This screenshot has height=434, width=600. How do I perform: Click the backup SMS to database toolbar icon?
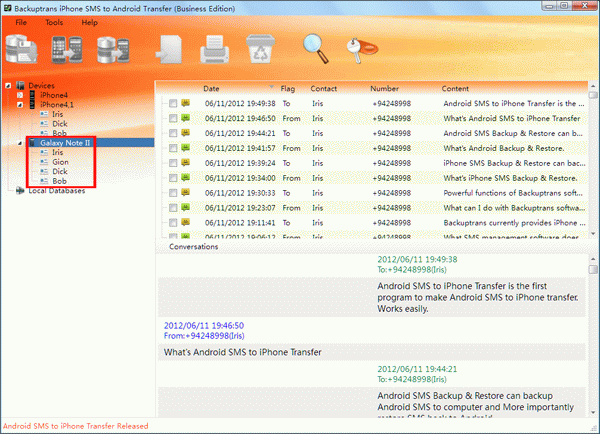[21, 49]
